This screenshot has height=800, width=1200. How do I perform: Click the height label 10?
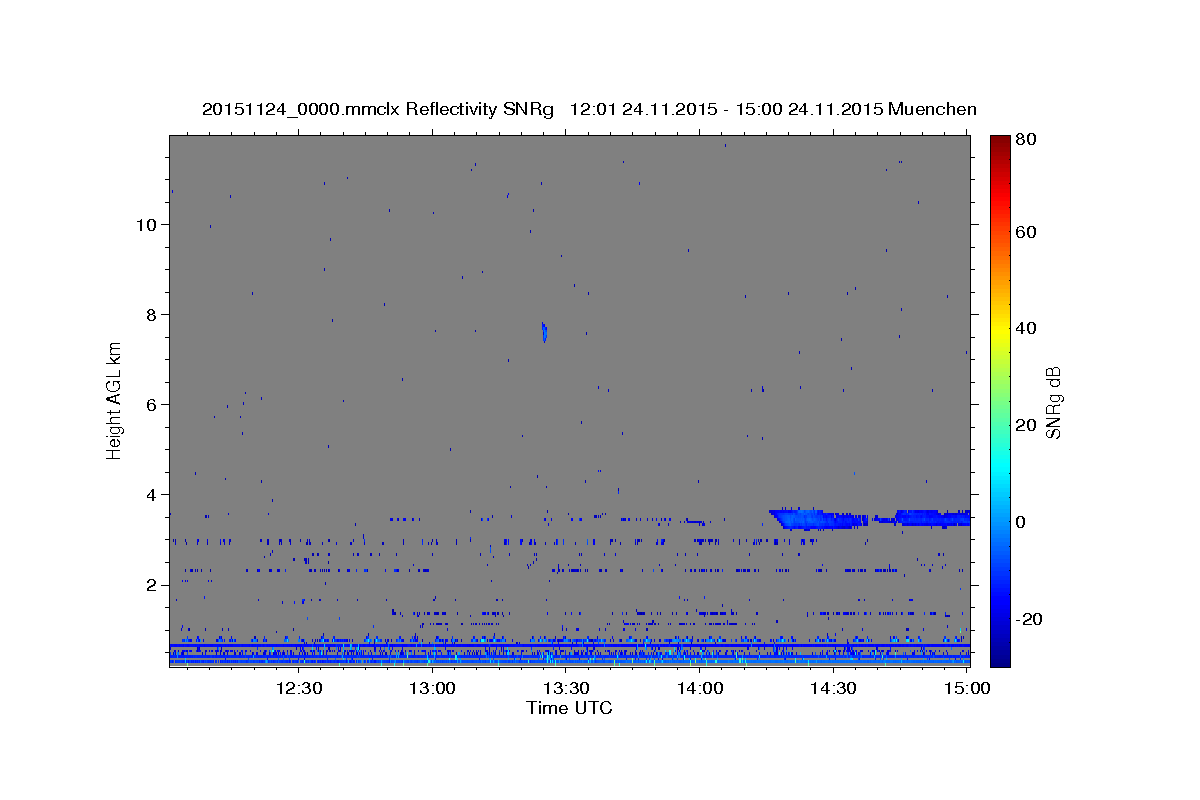coord(145,224)
